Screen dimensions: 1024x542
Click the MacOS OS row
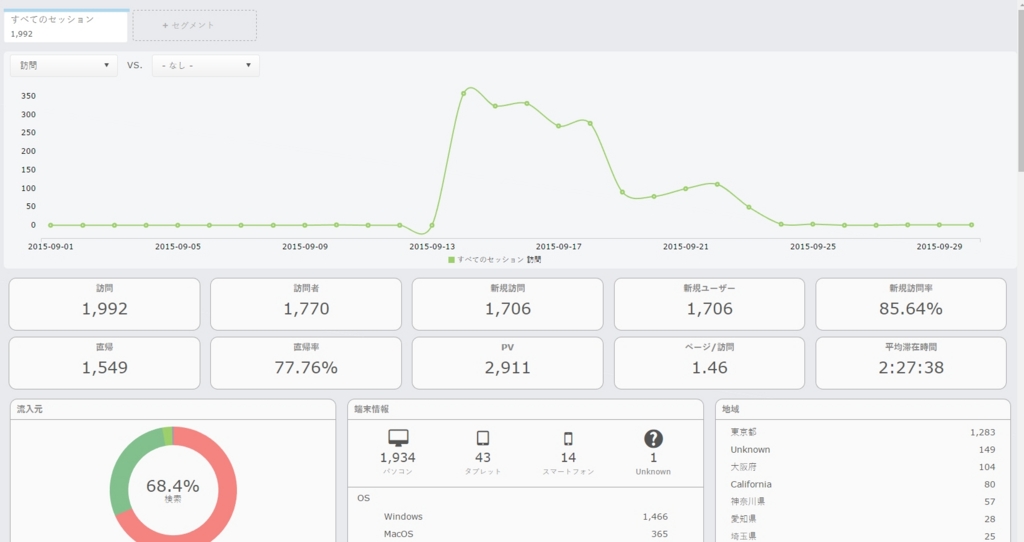coord(525,534)
